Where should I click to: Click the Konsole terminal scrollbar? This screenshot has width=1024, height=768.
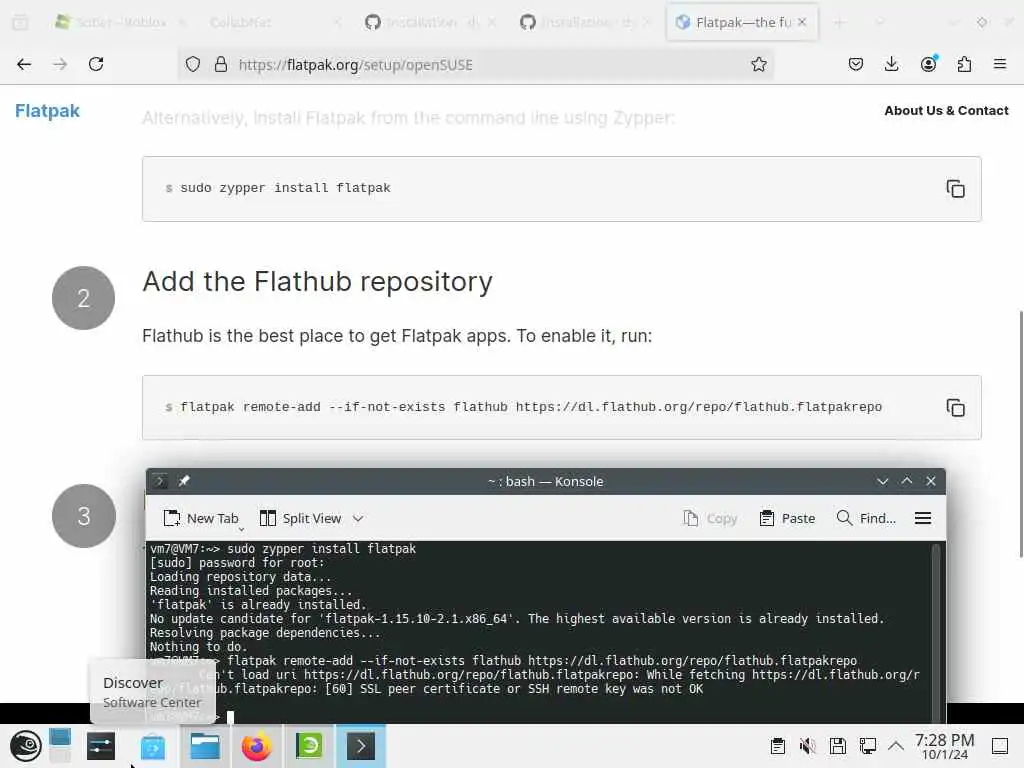point(936,631)
